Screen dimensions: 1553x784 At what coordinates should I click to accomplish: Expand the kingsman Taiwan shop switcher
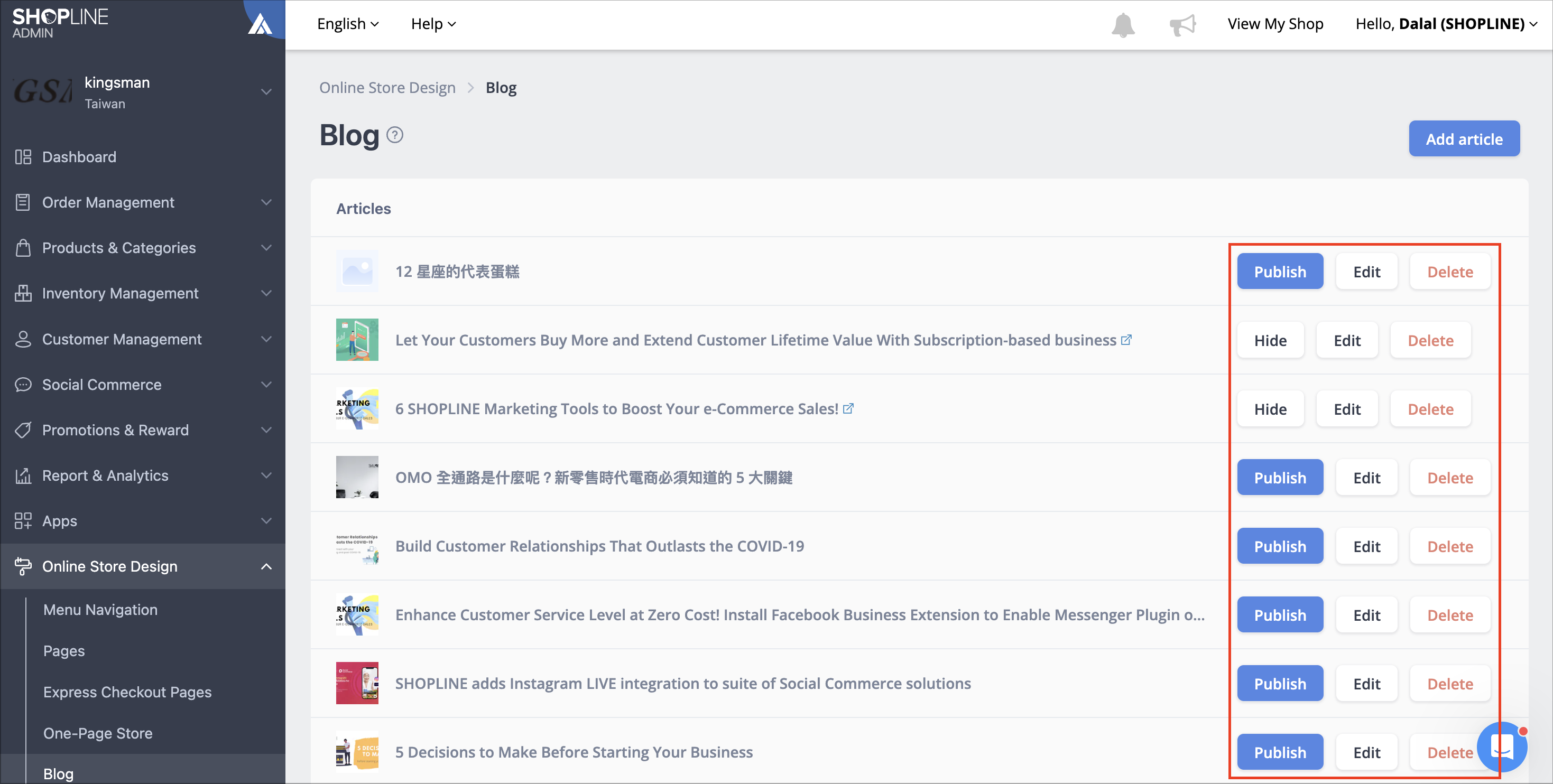(x=266, y=92)
